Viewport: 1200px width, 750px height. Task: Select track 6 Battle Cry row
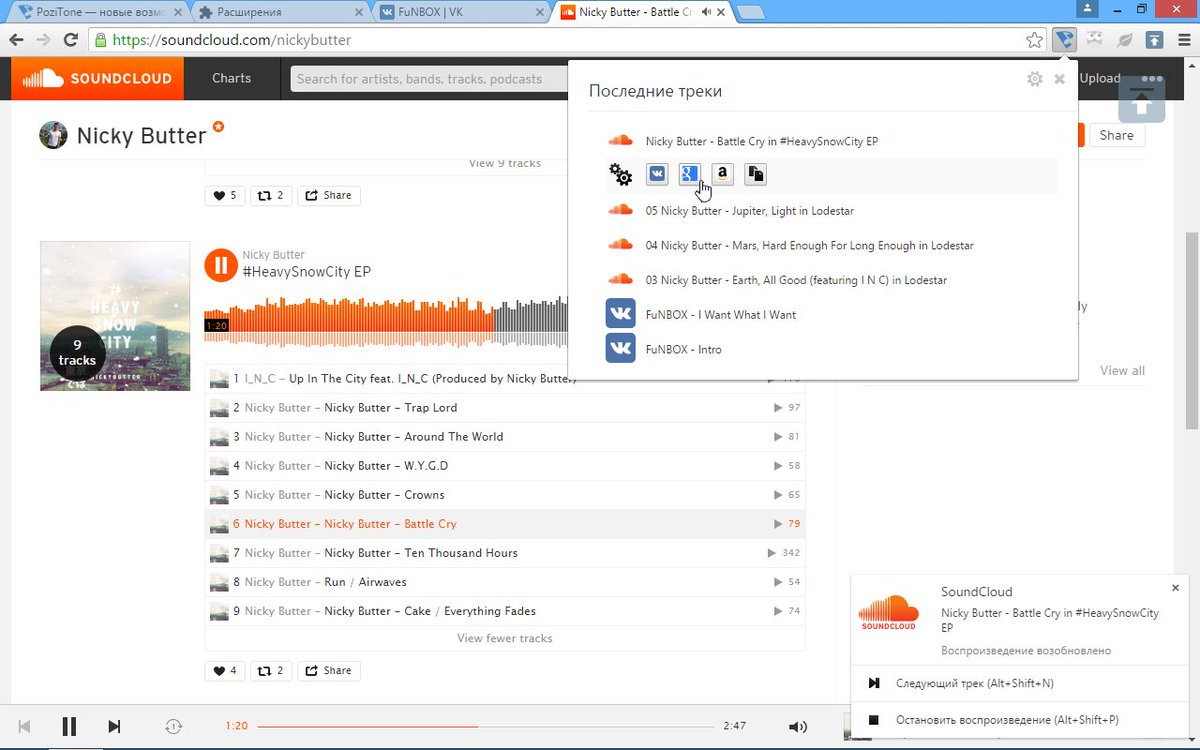click(x=505, y=524)
